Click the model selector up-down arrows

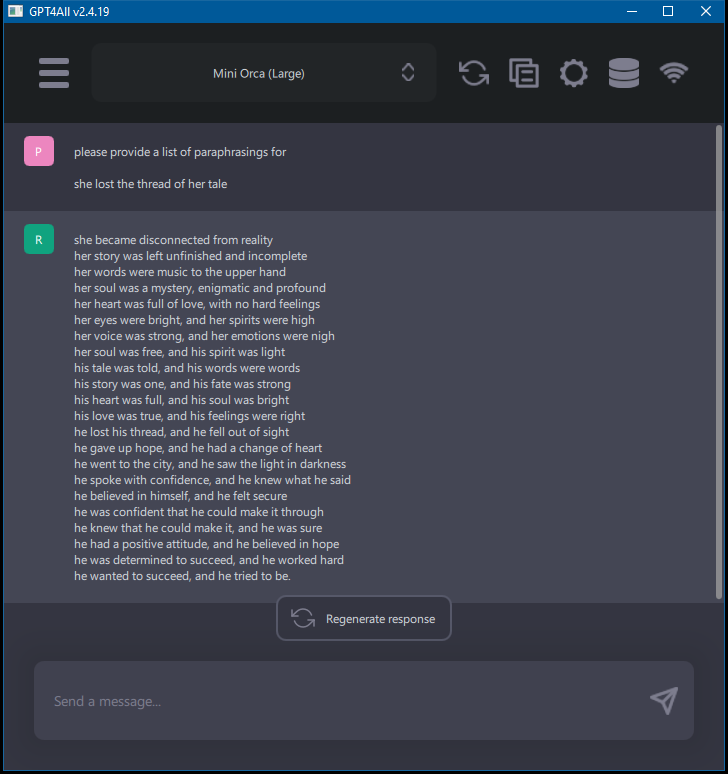tap(408, 73)
